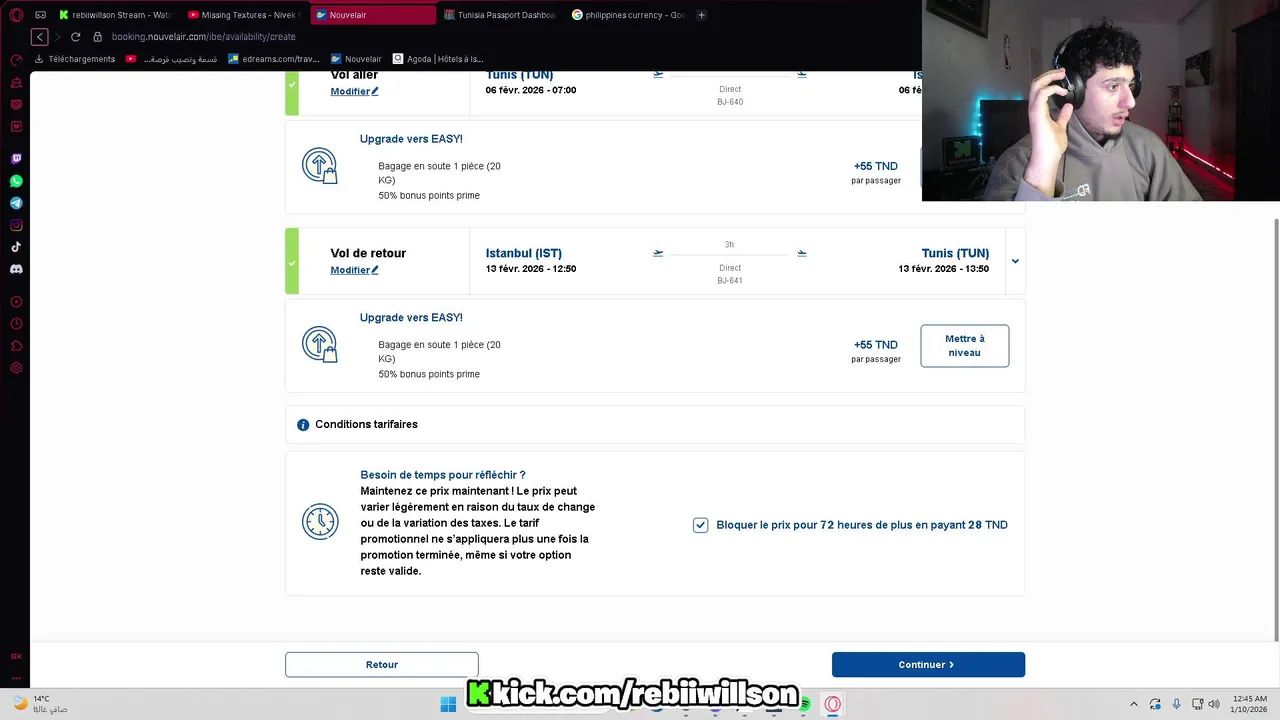Click Tunis (TUN) arrival on return flight
The height and width of the screenshot is (720, 1280).
[955, 253]
